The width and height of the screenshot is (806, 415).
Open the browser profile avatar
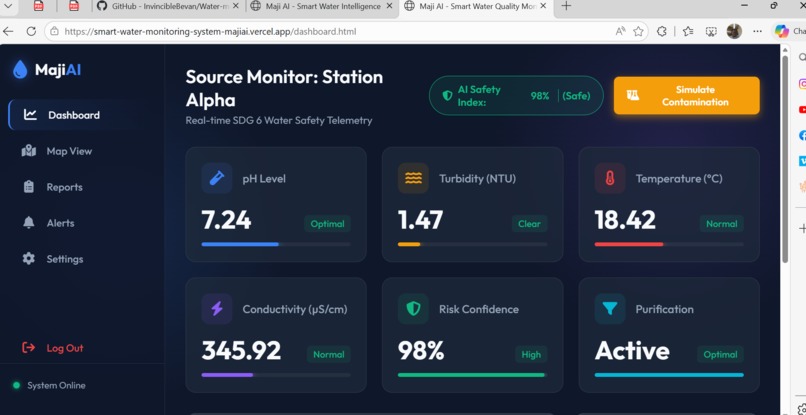(734, 31)
